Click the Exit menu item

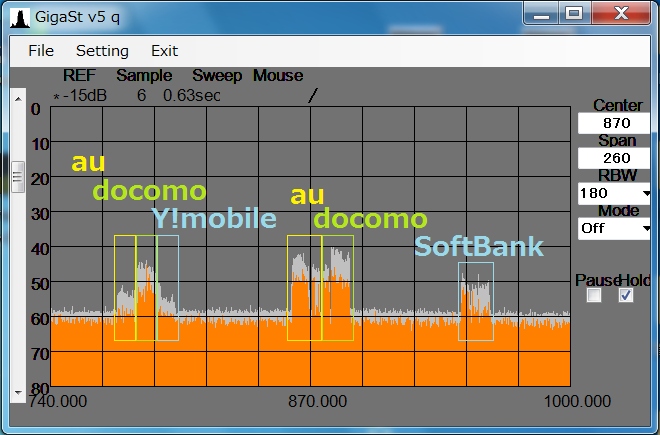point(164,50)
